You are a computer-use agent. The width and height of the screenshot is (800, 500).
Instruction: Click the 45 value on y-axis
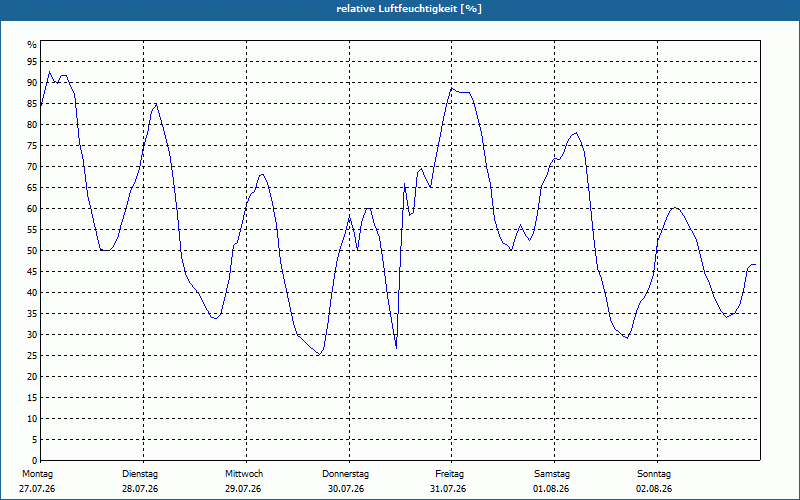(x=32, y=271)
